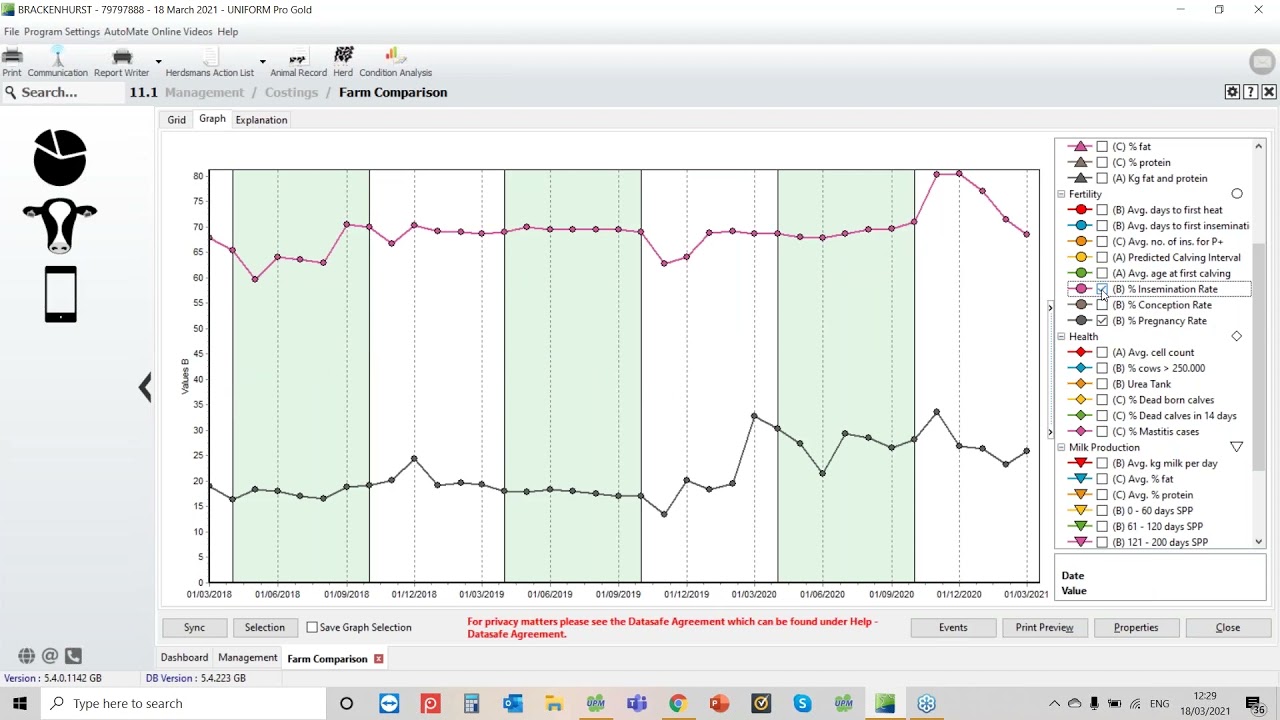Viewport: 1280px width, 720px height.
Task: Enable Urea Tank series
Action: [x=1102, y=384]
